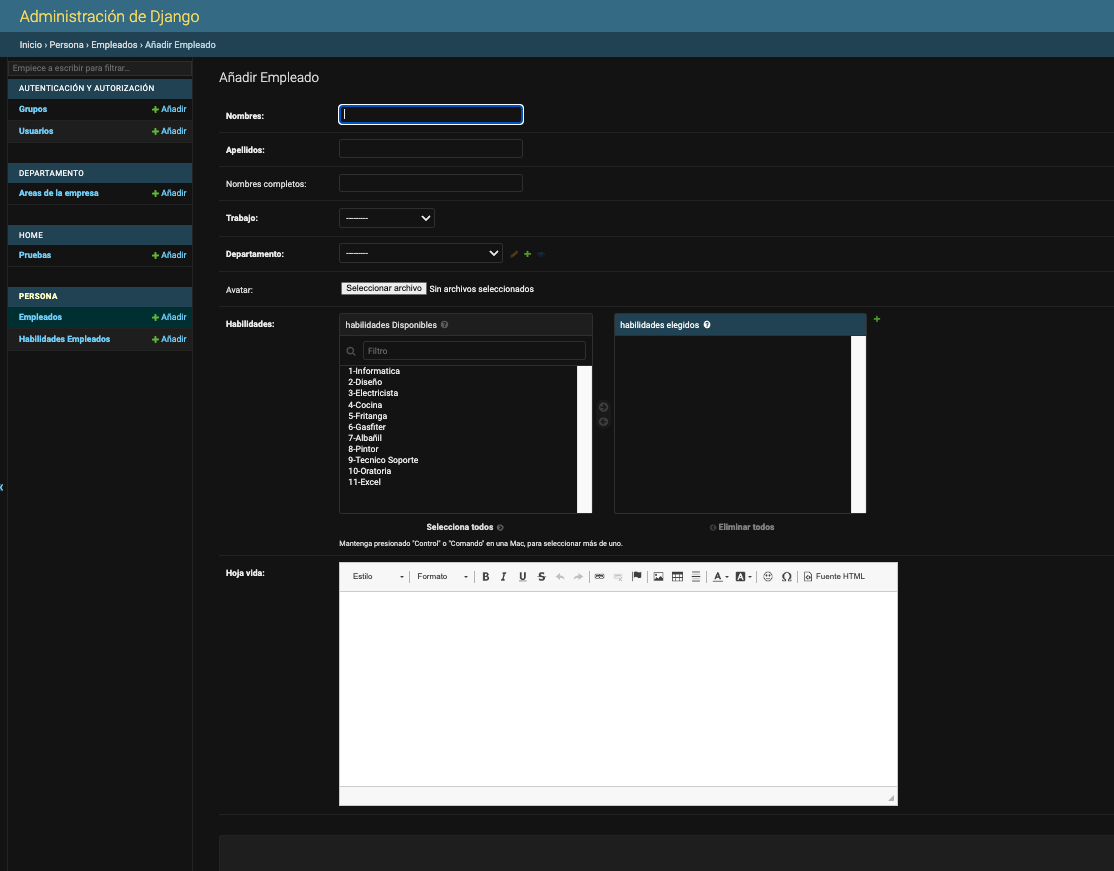Add a new Departamento with green plus
This screenshot has width=1114, height=871.
(x=527, y=253)
